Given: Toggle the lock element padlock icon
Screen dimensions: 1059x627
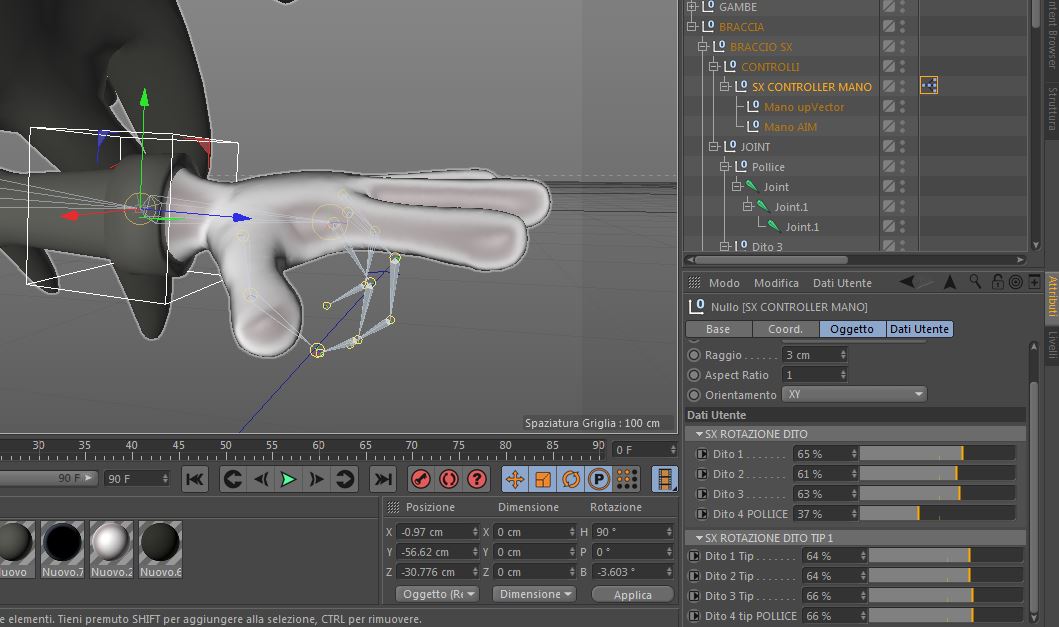Looking at the screenshot, I should 997,282.
